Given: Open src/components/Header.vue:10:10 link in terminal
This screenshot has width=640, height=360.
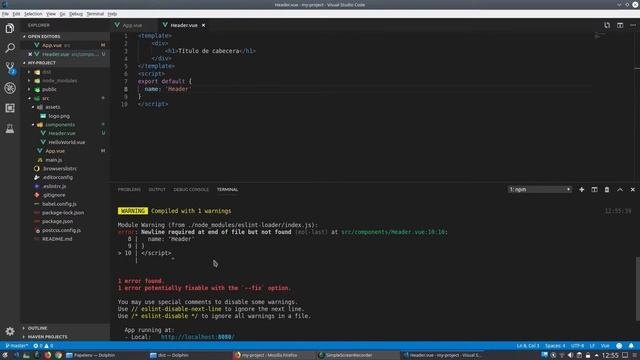Looking at the screenshot, I should (x=393, y=232).
